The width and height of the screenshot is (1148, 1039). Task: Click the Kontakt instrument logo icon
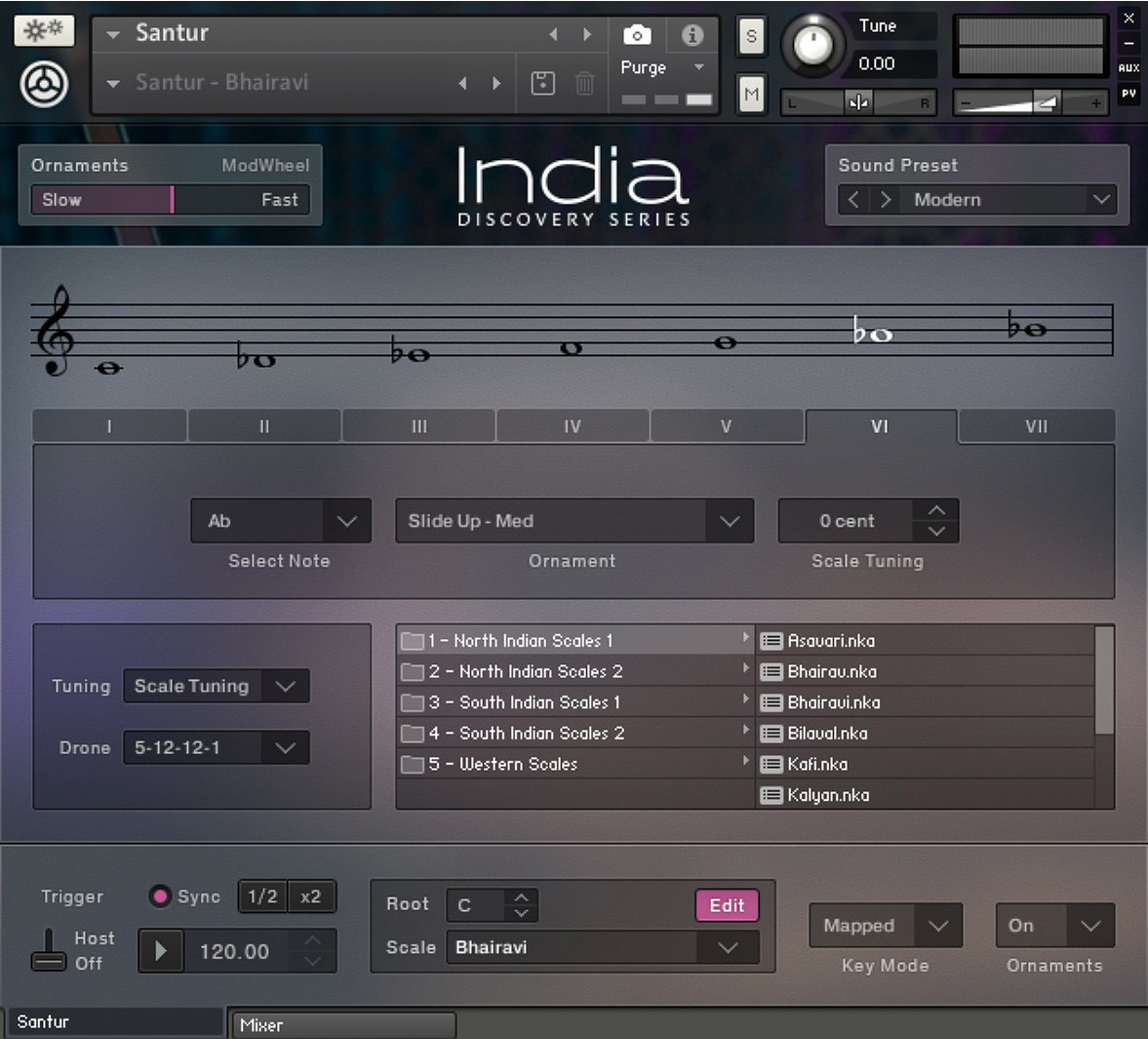click(x=44, y=84)
